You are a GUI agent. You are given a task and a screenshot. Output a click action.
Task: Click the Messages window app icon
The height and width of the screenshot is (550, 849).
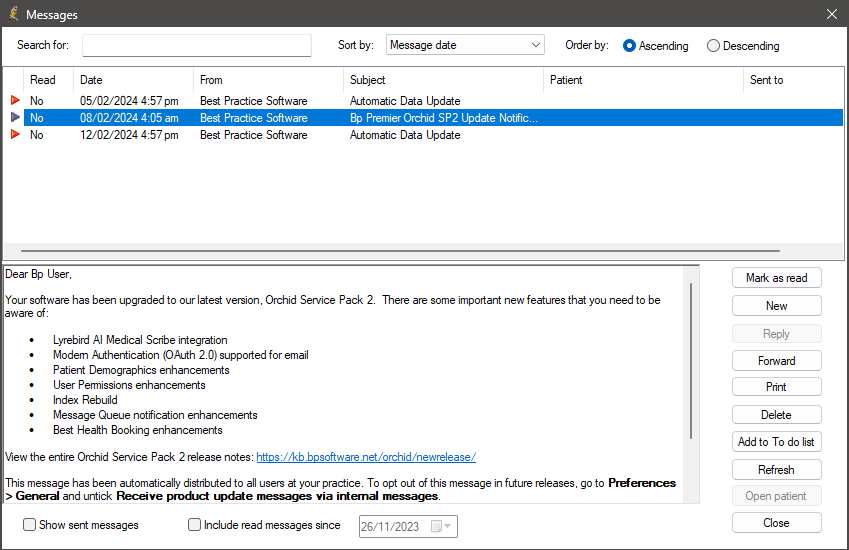[14, 14]
